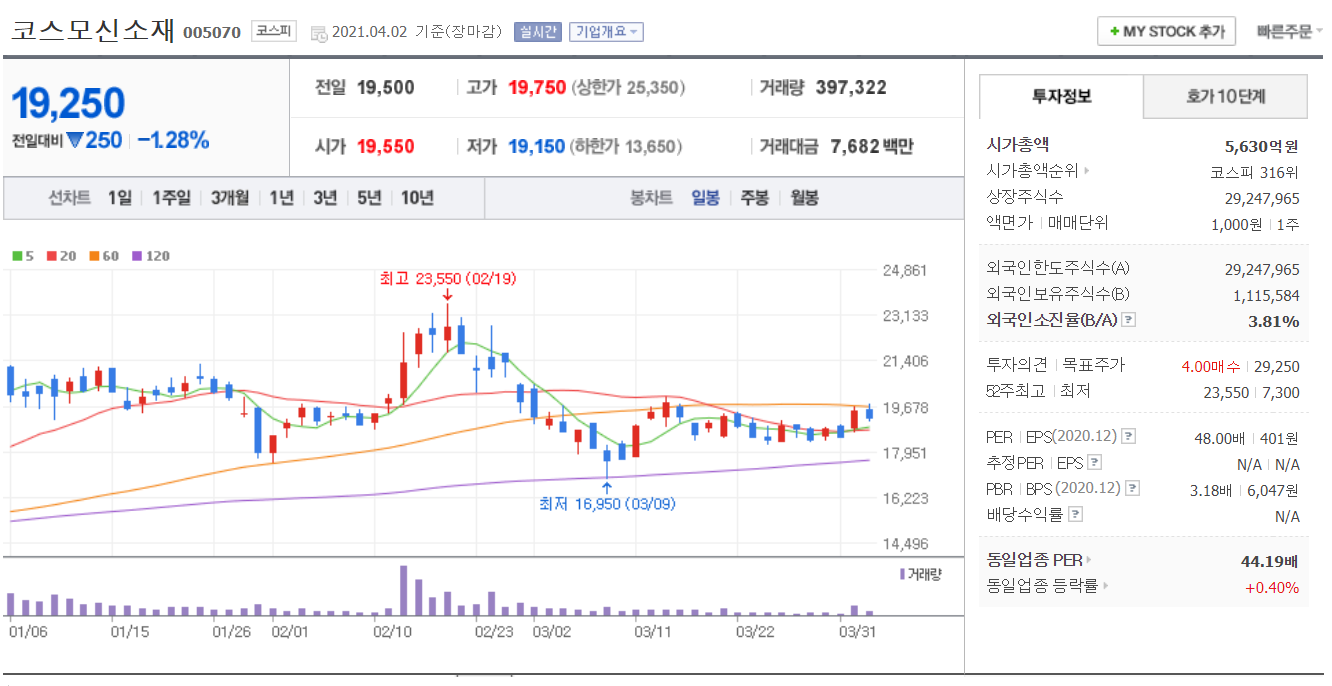Click the 전일 value 19,500
1332x686 pixels.
pyautogui.click(x=385, y=88)
